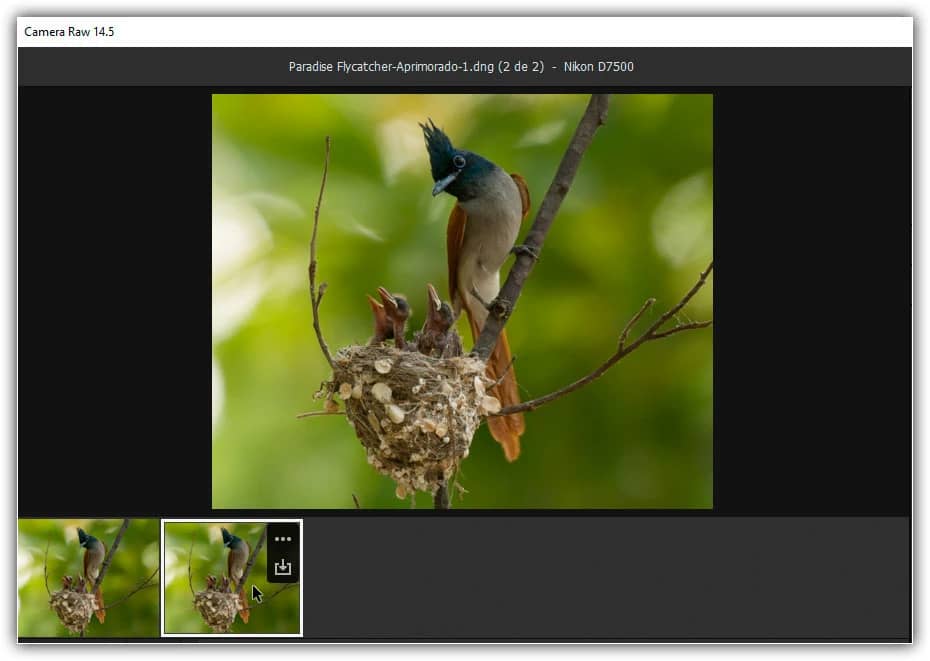Click the nest in the first thumbnail

(x=74, y=607)
